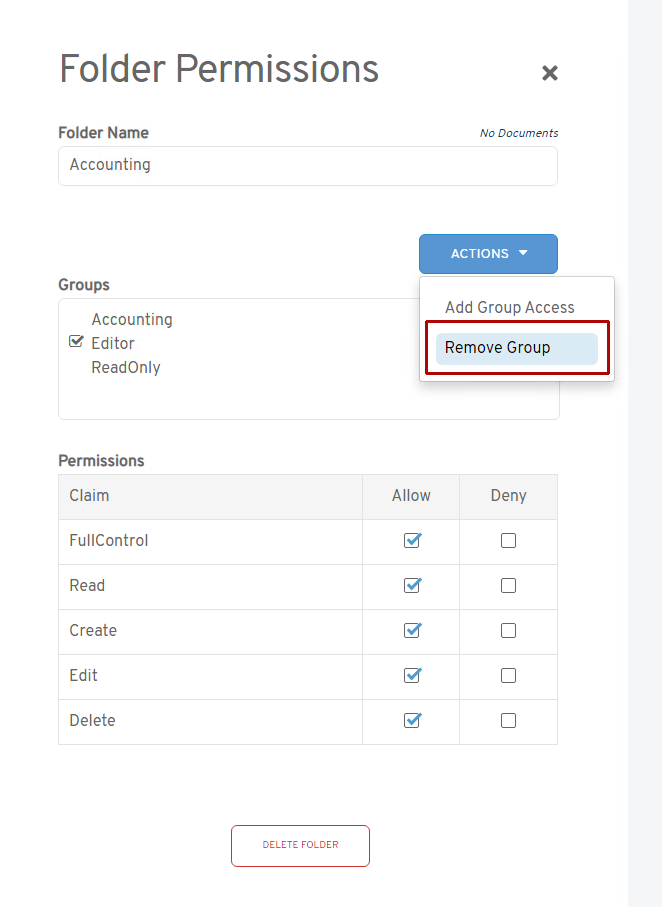Screen dimensions: 662x907
Task: Uncheck Allow for Edit permission
Action: [411, 676]
